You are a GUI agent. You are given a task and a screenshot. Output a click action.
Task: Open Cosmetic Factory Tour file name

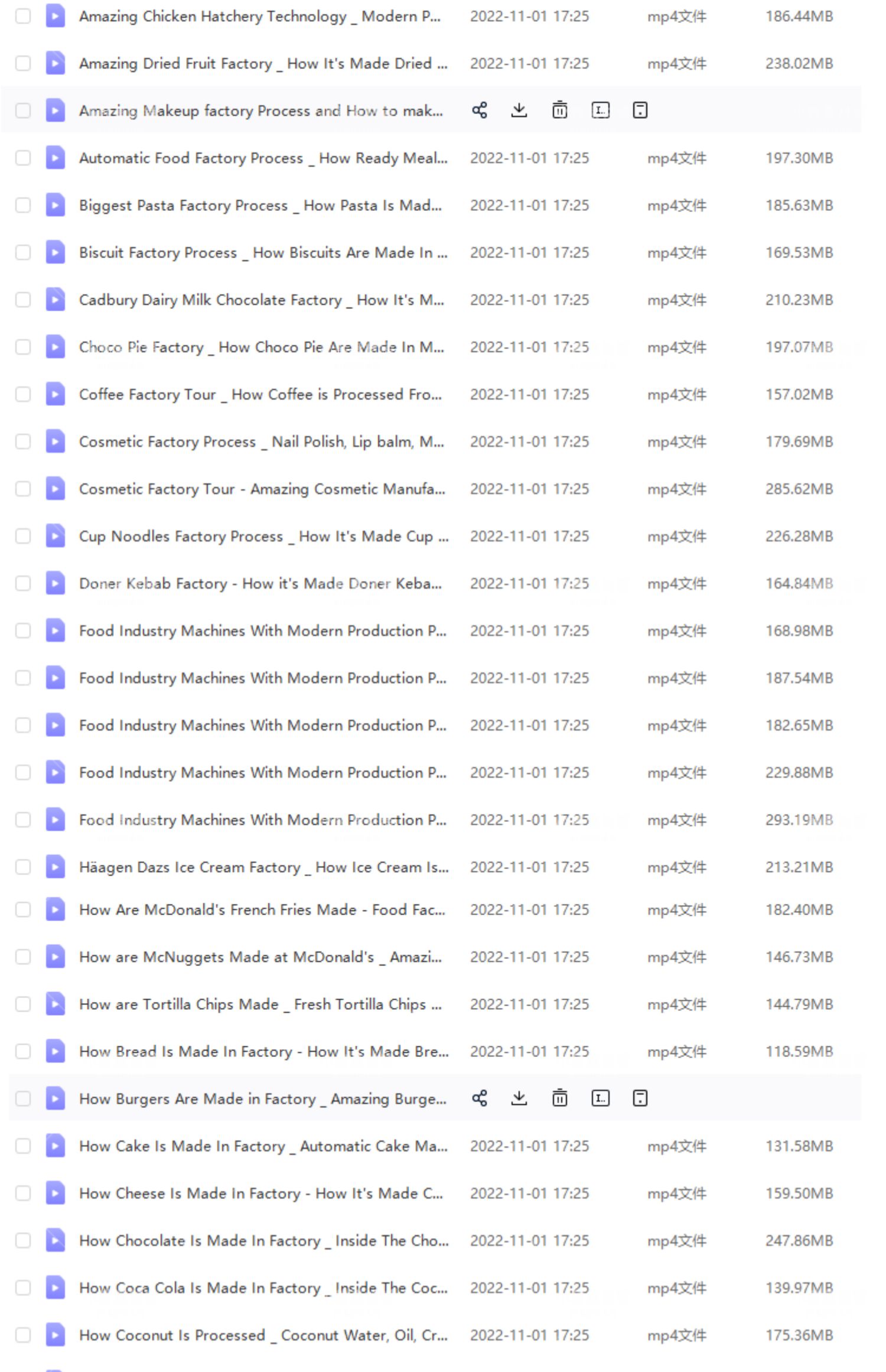click(262, 489)
